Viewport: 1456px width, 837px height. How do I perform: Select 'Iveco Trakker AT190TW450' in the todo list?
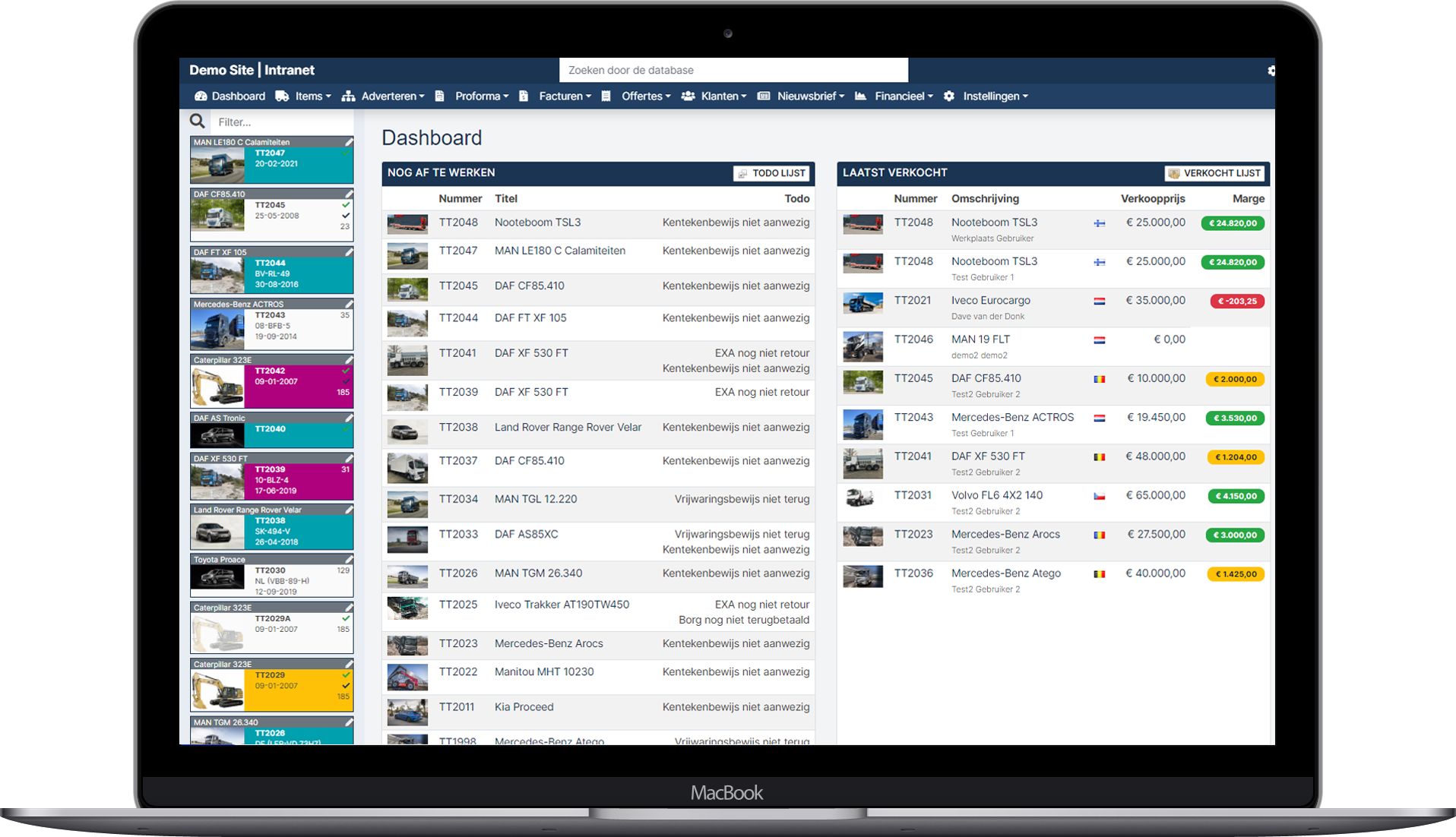coord(562,605)
